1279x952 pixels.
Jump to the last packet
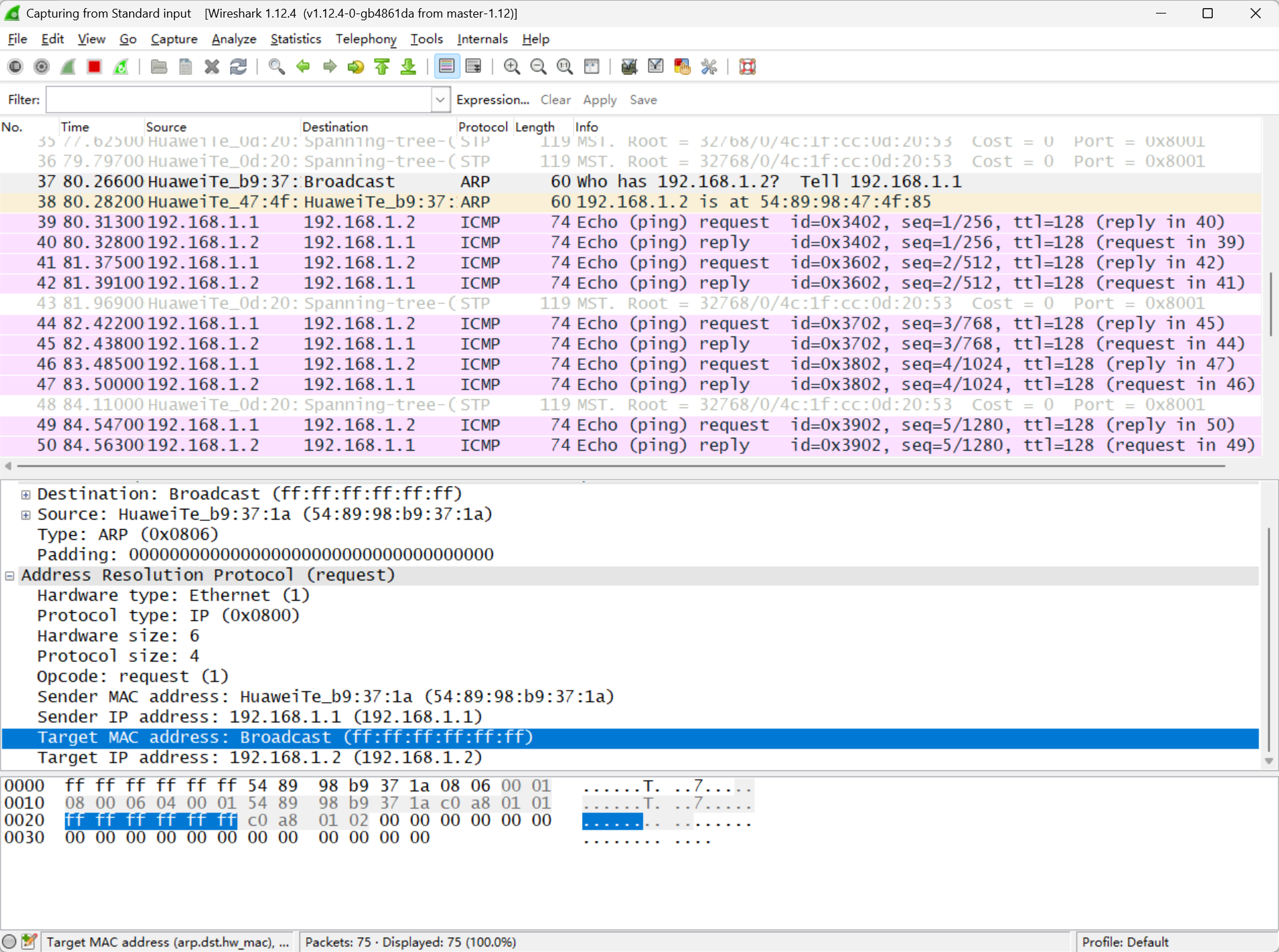point(408,66)
